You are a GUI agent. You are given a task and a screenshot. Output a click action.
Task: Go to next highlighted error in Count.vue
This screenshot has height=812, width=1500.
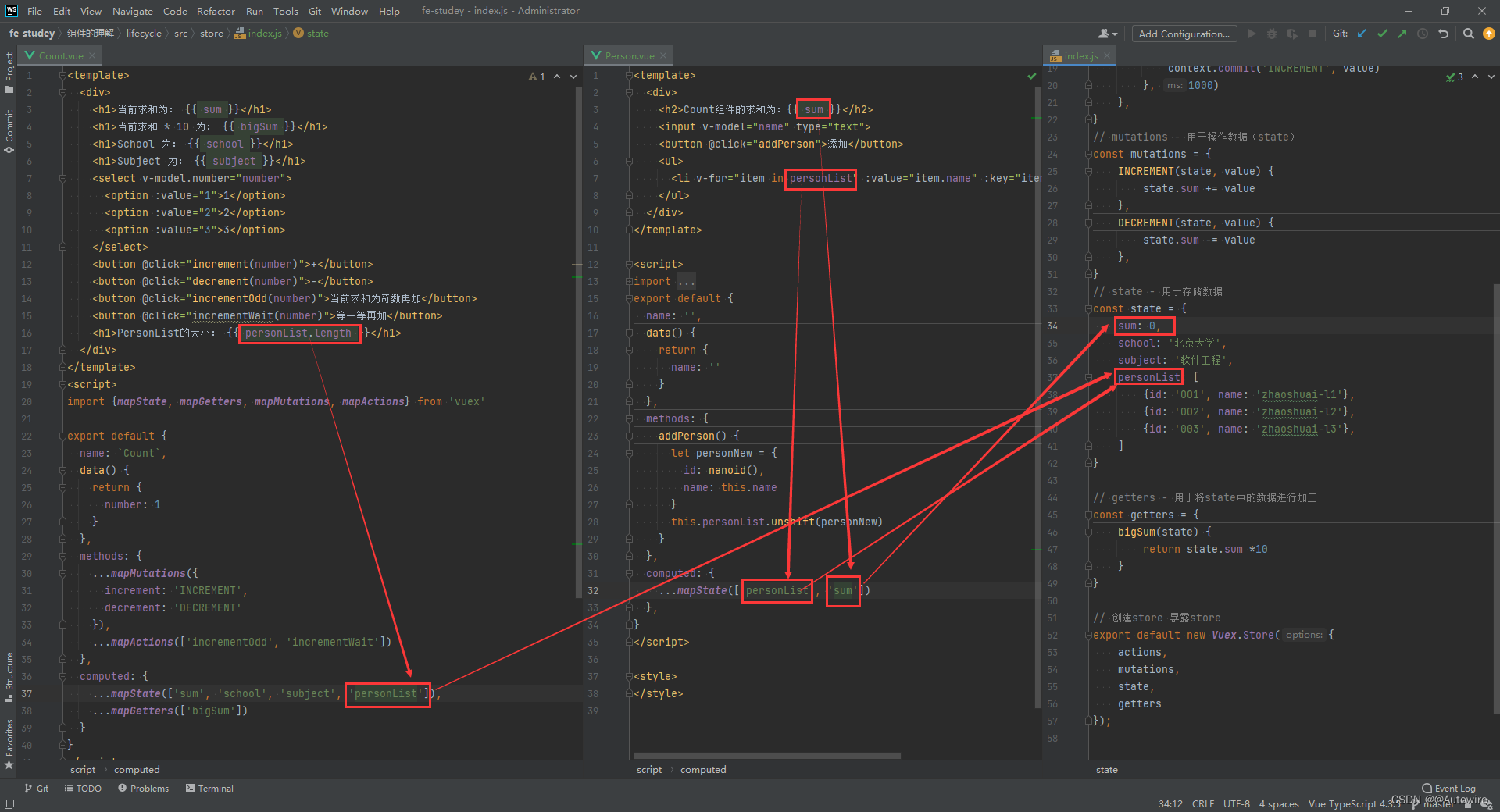(x=573, y=77)
